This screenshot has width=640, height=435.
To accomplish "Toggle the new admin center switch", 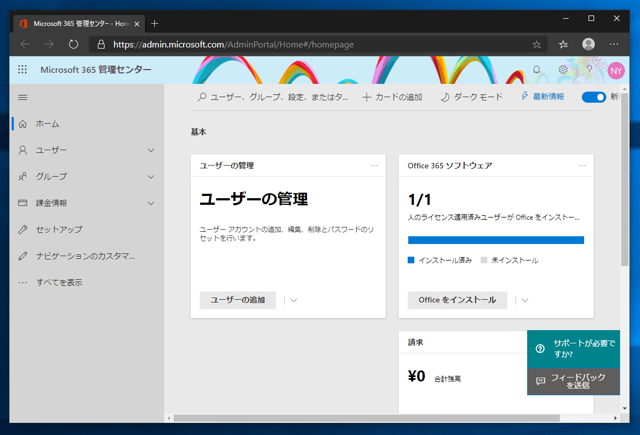I will tap(594, 97).
